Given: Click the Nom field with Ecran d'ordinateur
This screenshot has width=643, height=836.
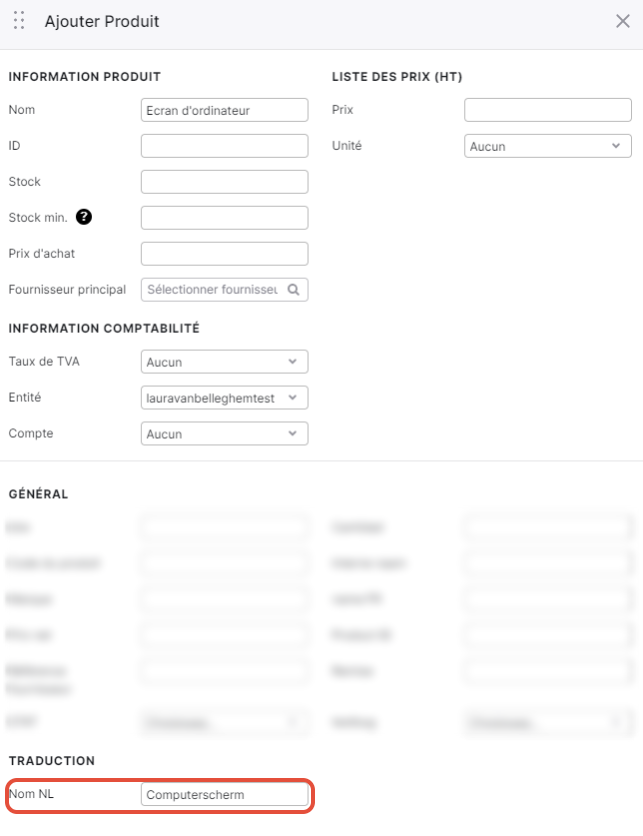Looking at the screenshot, I should tap(224, 110).
